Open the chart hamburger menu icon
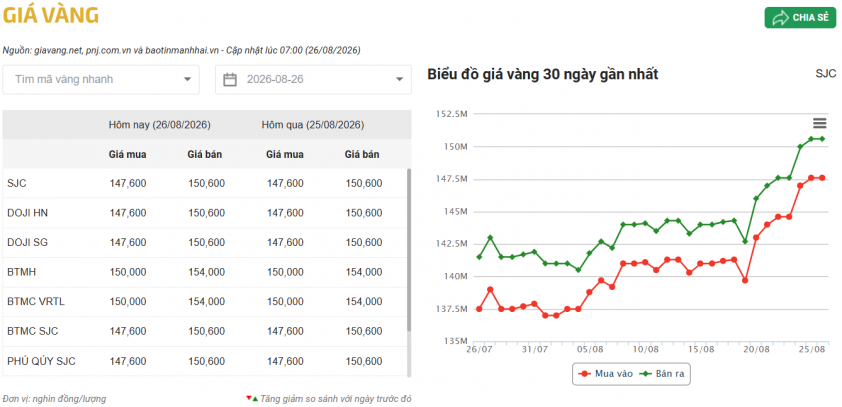The width and height of the screenshot is (842, 407). tap(819, 123)
